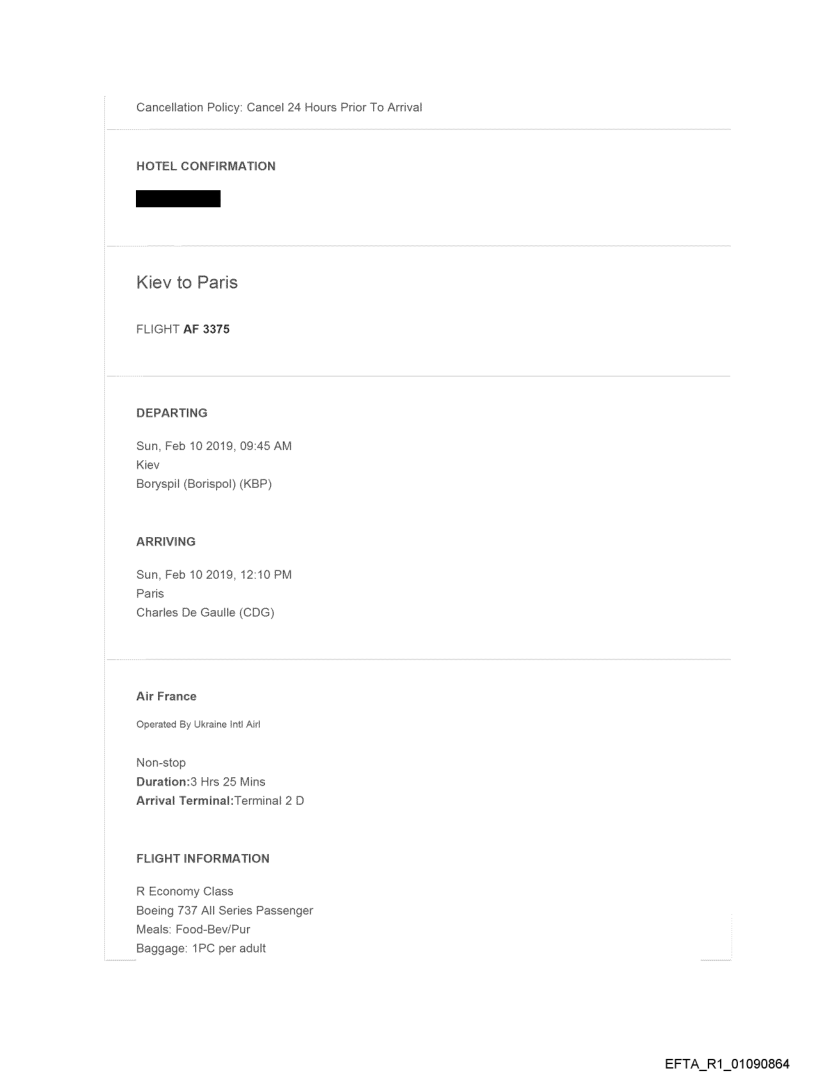Click the black redacted confirmation box
Viewport: 816px width, 1073px height.
pos(178,198)
